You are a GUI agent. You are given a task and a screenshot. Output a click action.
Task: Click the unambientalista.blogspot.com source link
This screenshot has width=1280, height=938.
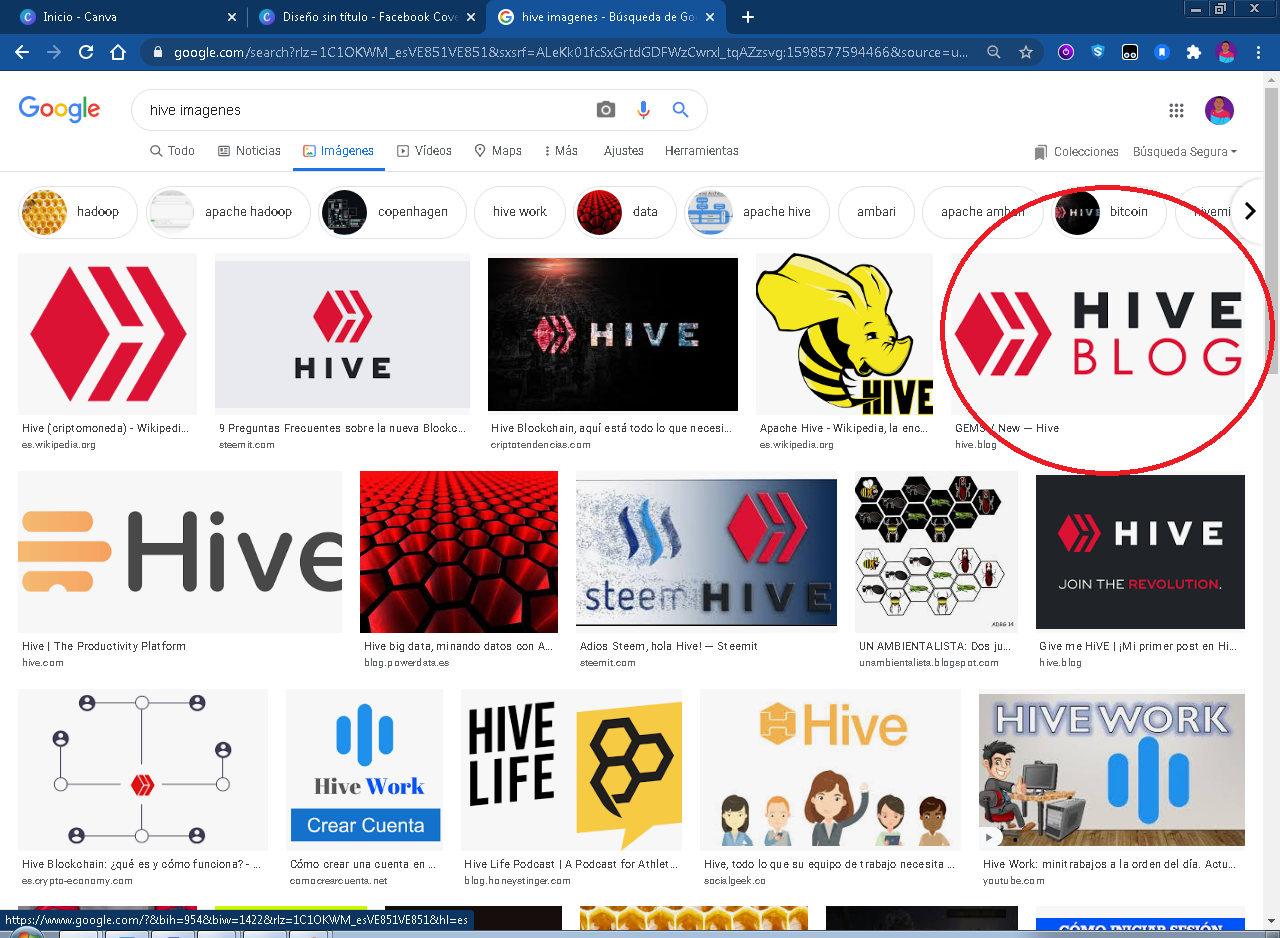(929, 663)
